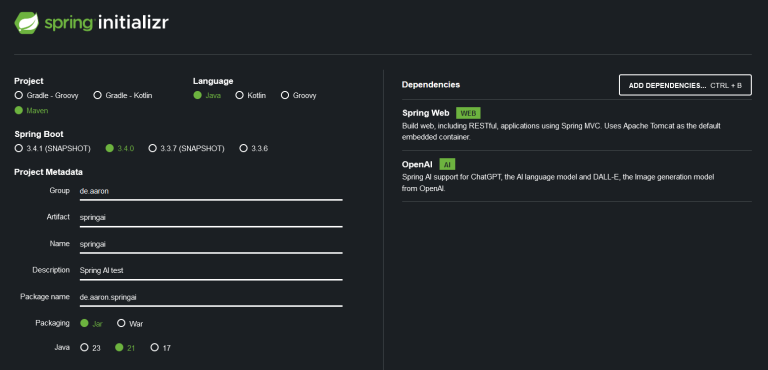Click the OpenAI dependency entry
The height and width of the screenshot is (370, 768).
click(x=576, y=176)
